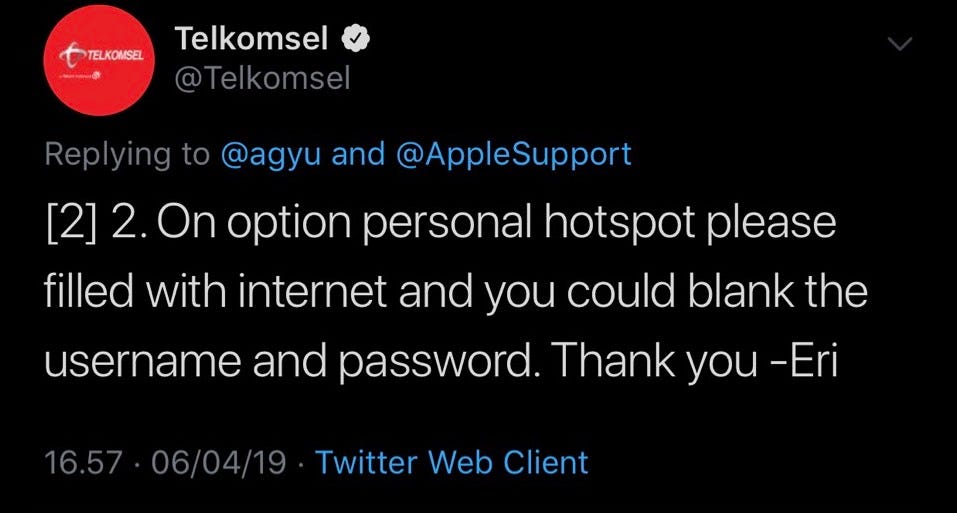Click the 'username and password' tweet line

[441, 361]
